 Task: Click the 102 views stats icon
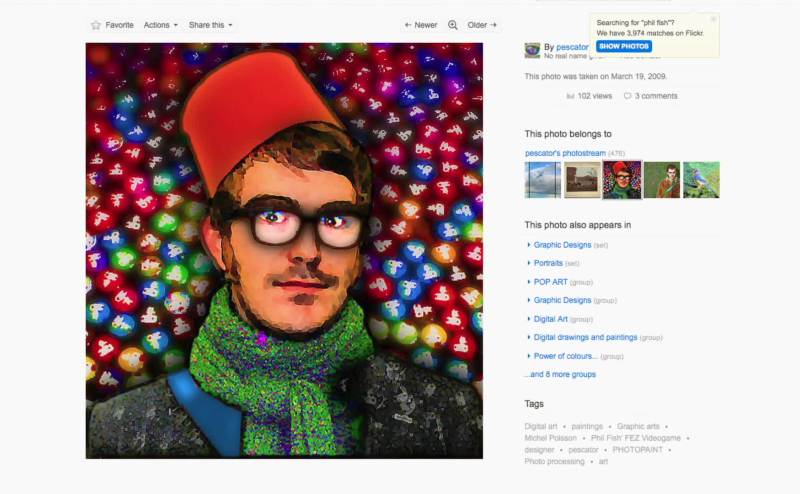click(x=571, y=96)
